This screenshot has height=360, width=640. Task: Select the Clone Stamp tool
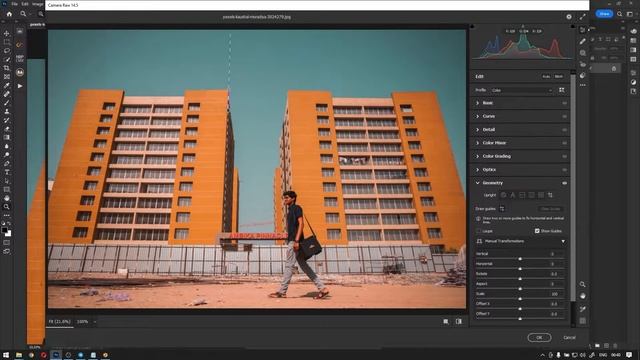(7, 111)
